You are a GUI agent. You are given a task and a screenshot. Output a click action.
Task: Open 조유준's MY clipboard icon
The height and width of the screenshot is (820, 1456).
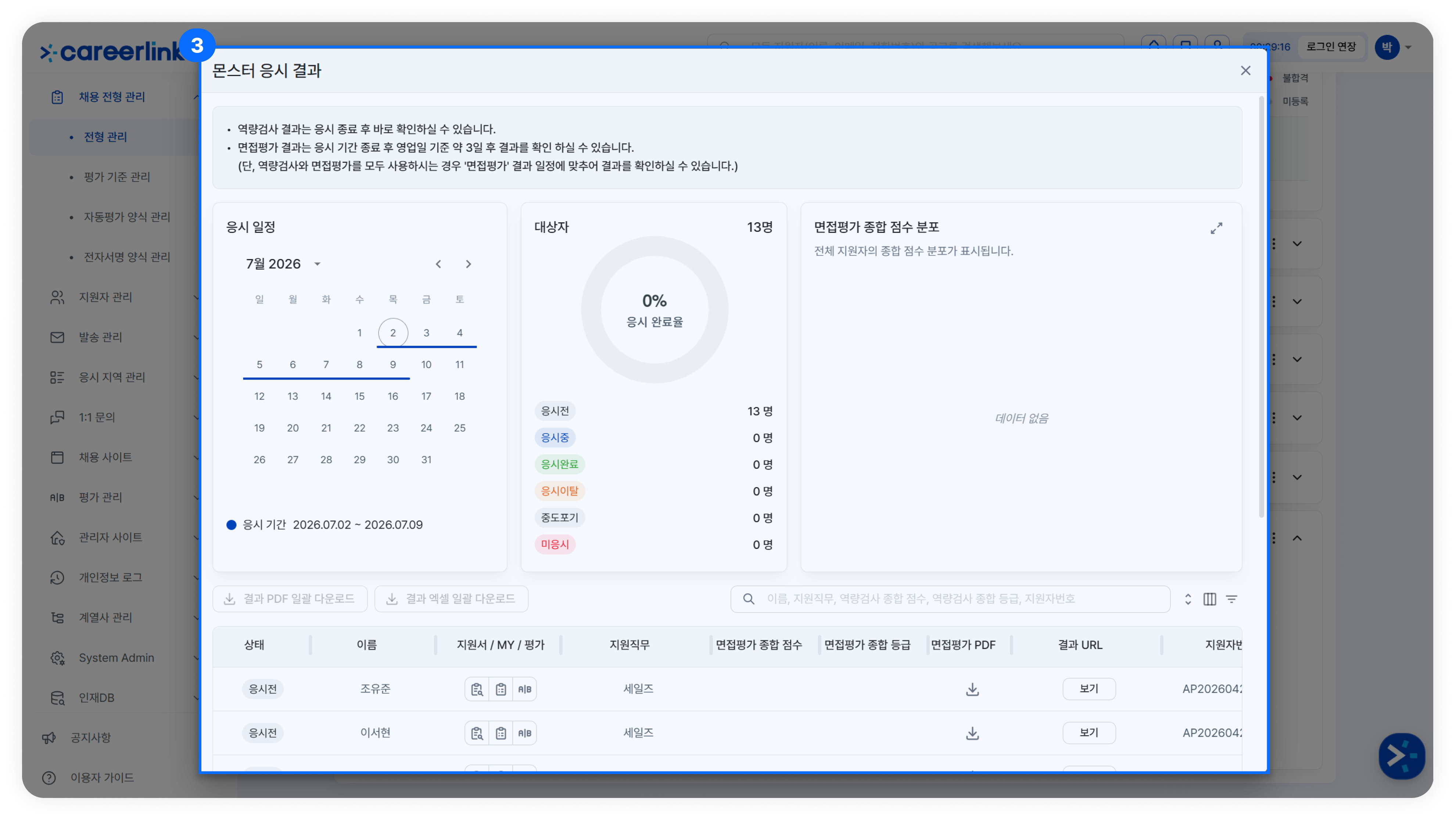[501, 689]
